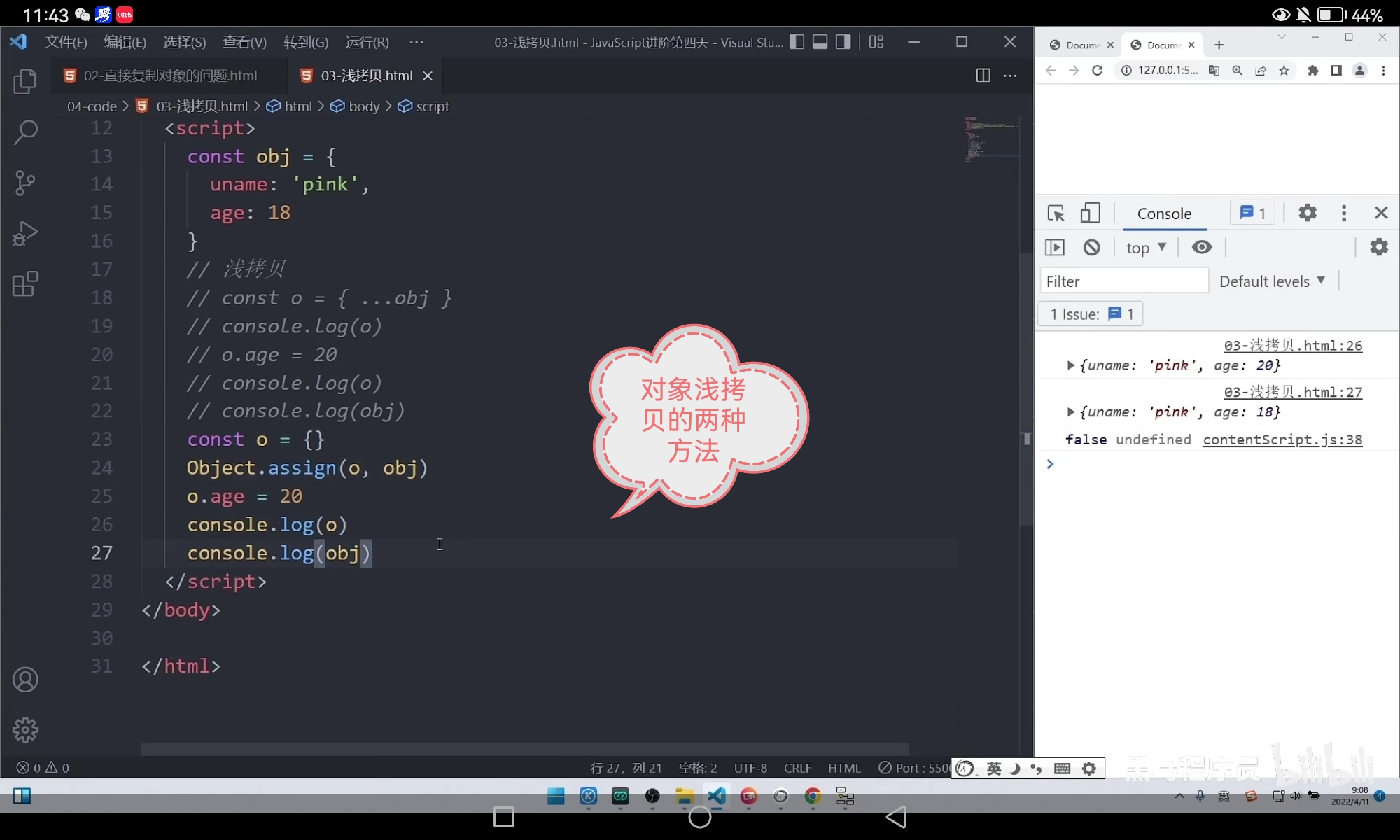Image resolution: width=1400 pixels, height=840 pixels.
Task: Open the Run and Debug icon
Action: pos(25,234)
